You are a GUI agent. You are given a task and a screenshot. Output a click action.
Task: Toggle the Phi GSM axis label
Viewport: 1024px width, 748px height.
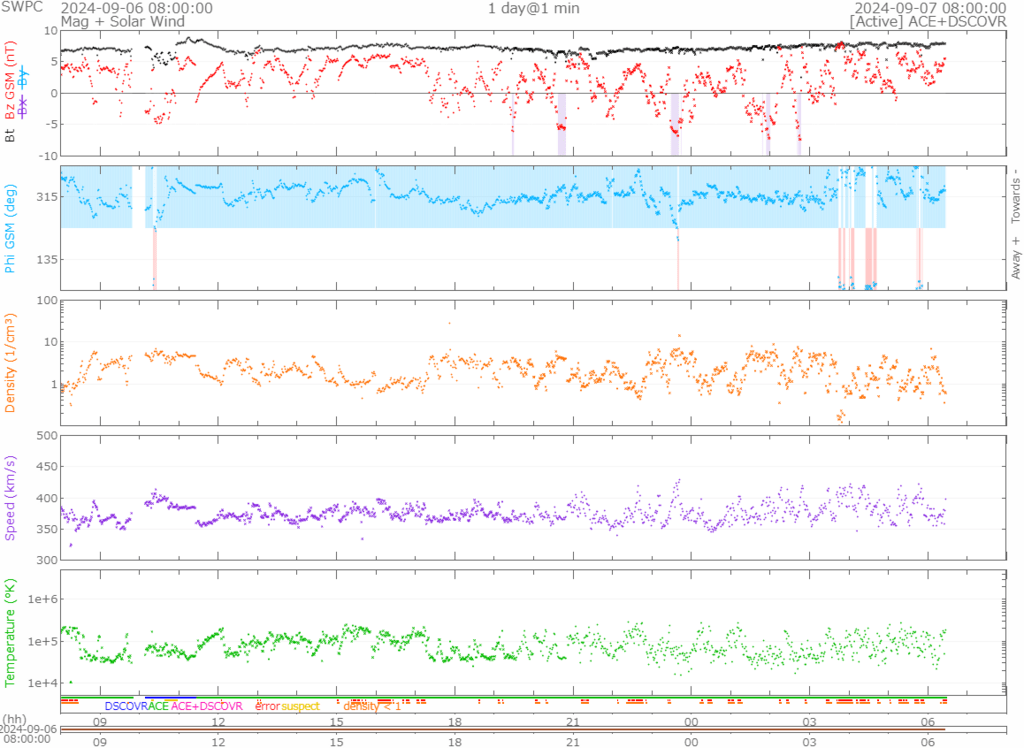pyautogui.click(x=10, y=229)
